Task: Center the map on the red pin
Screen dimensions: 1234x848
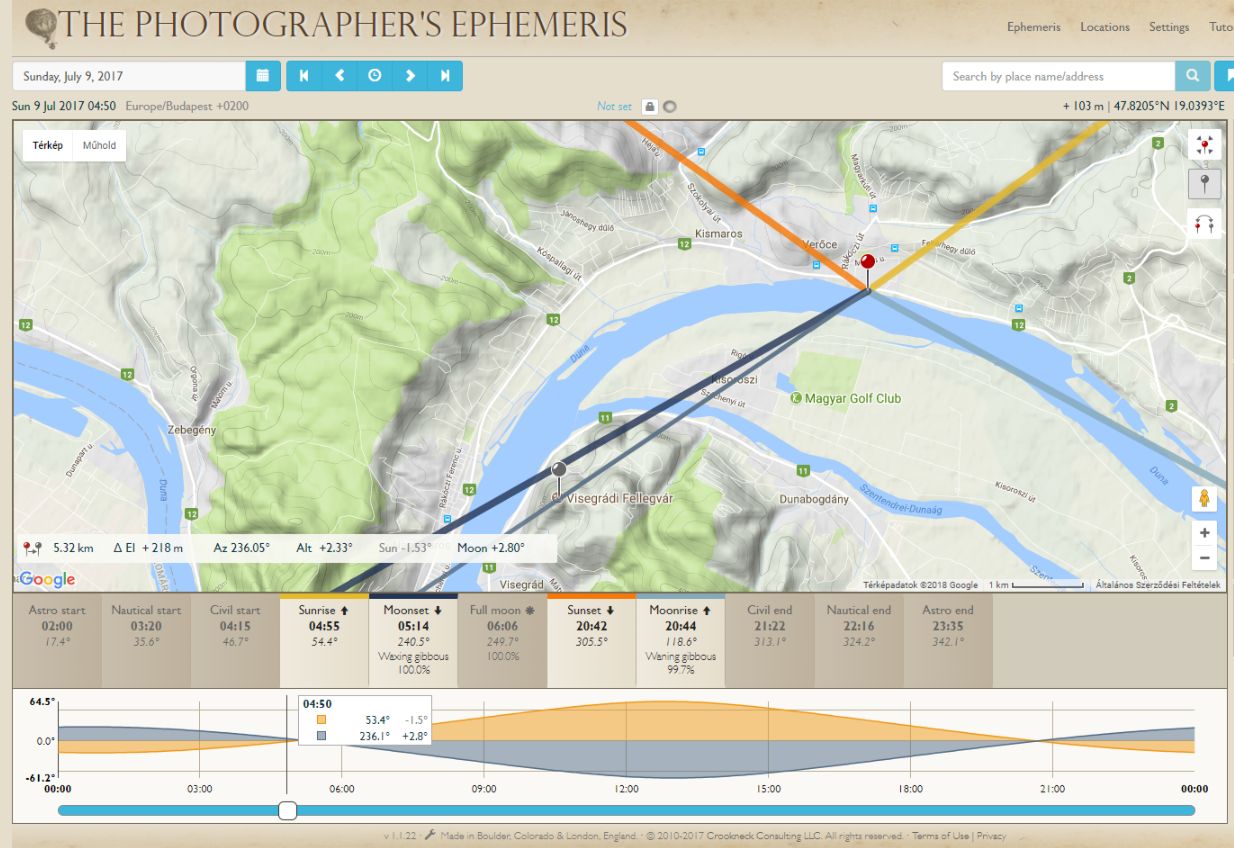Action: tap(1204, 146)
